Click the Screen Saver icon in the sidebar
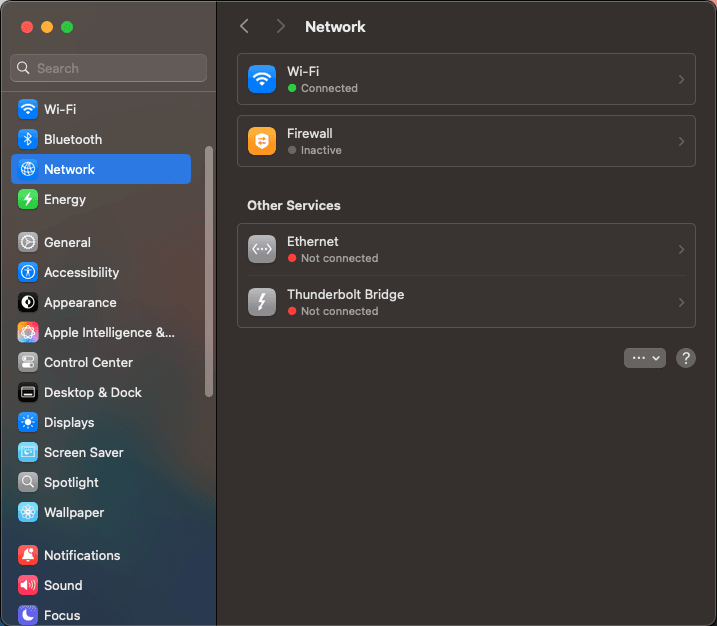The height and width of the screenshot is (626, 717). pyautogui.click(x=28, y=452)
